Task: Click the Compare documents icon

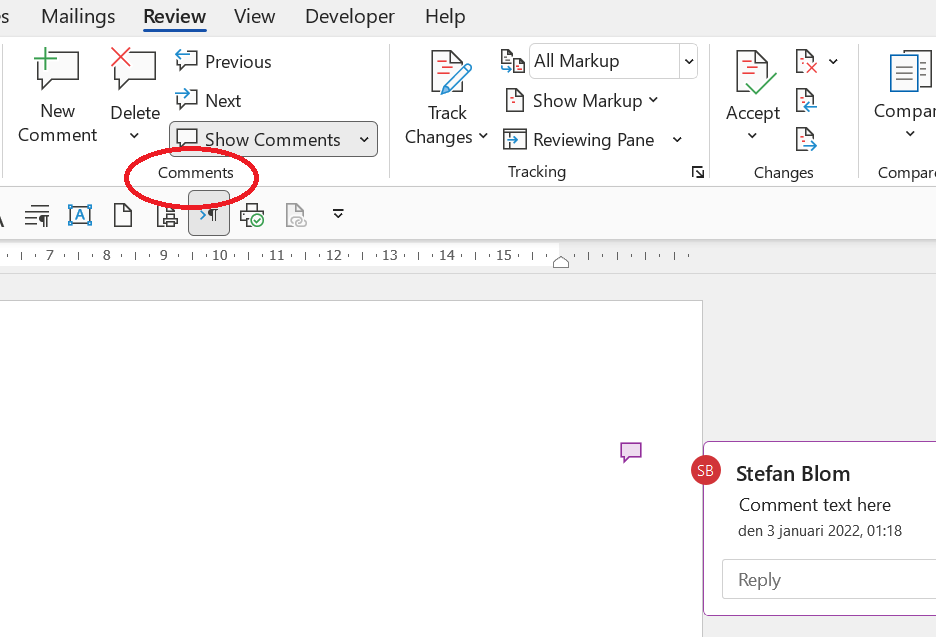Action: click(910, 72)
